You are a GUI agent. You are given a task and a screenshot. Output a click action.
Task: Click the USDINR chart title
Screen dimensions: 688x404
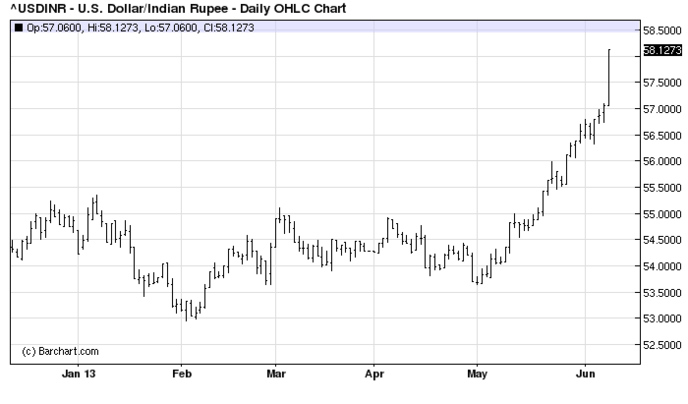tap(178, 8)
